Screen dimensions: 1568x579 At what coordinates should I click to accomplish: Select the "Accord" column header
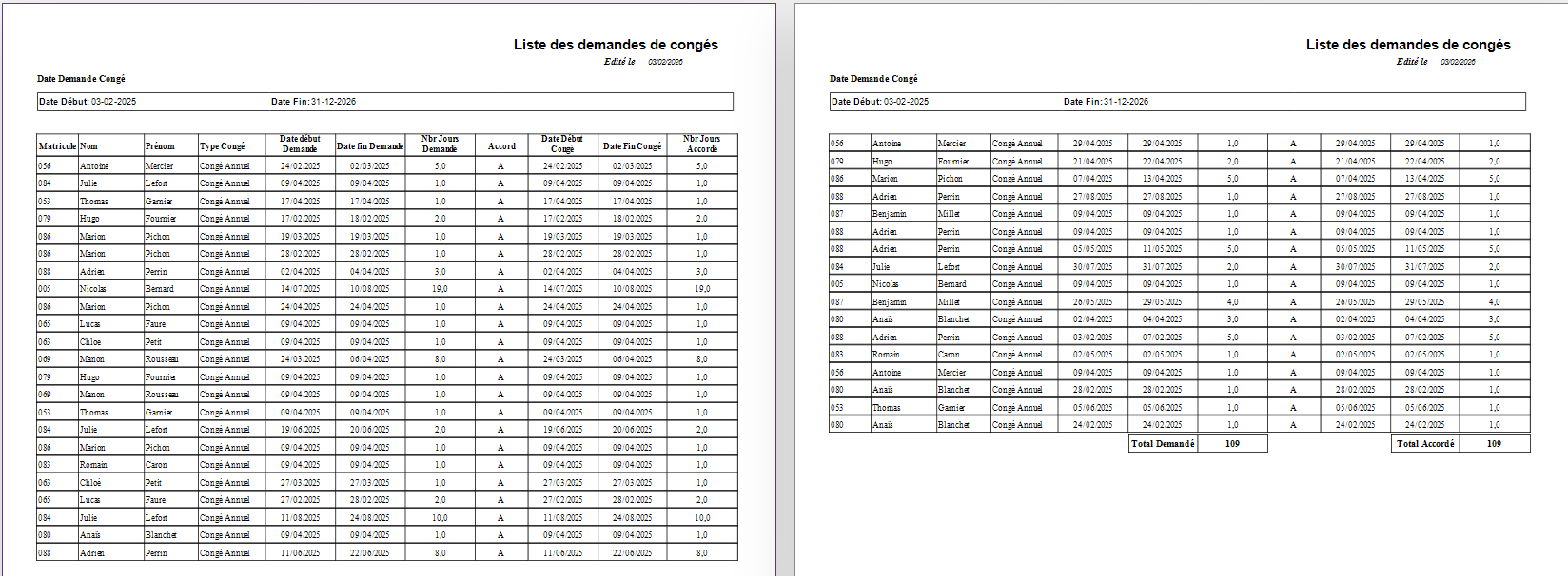[x=501, y=146]
